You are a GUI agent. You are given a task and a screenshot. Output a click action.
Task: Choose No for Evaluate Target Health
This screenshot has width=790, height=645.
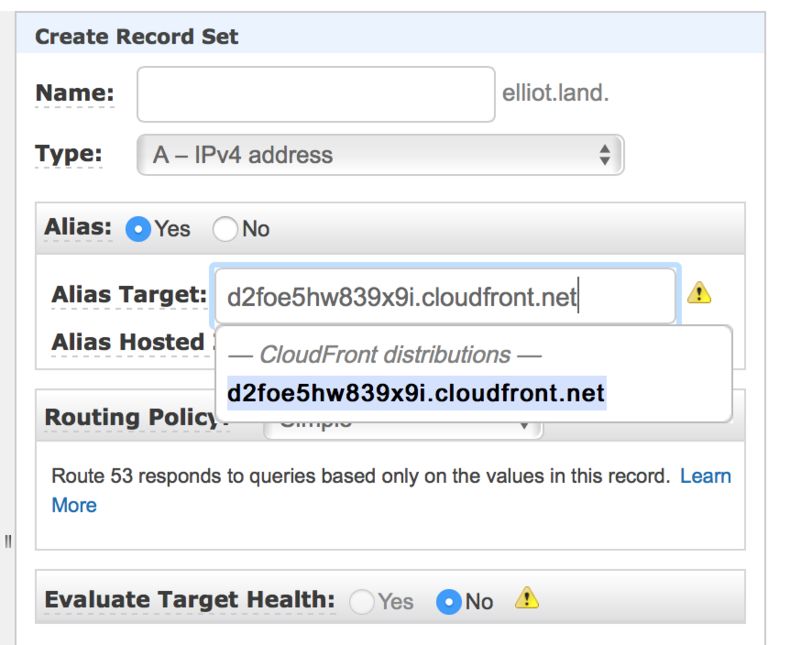(x=449, y=601)
